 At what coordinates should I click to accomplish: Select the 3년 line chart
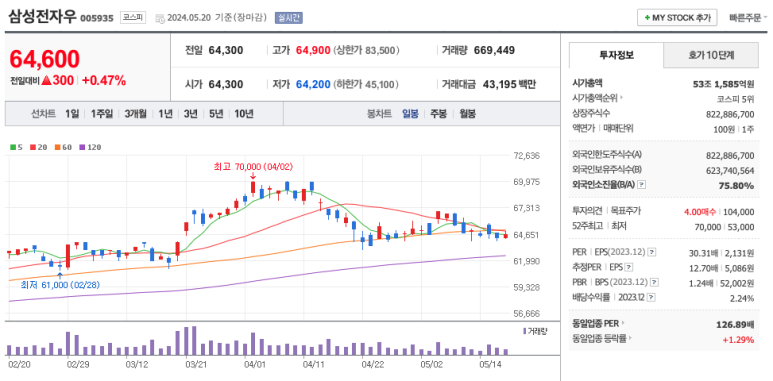[x=190, y=114]
